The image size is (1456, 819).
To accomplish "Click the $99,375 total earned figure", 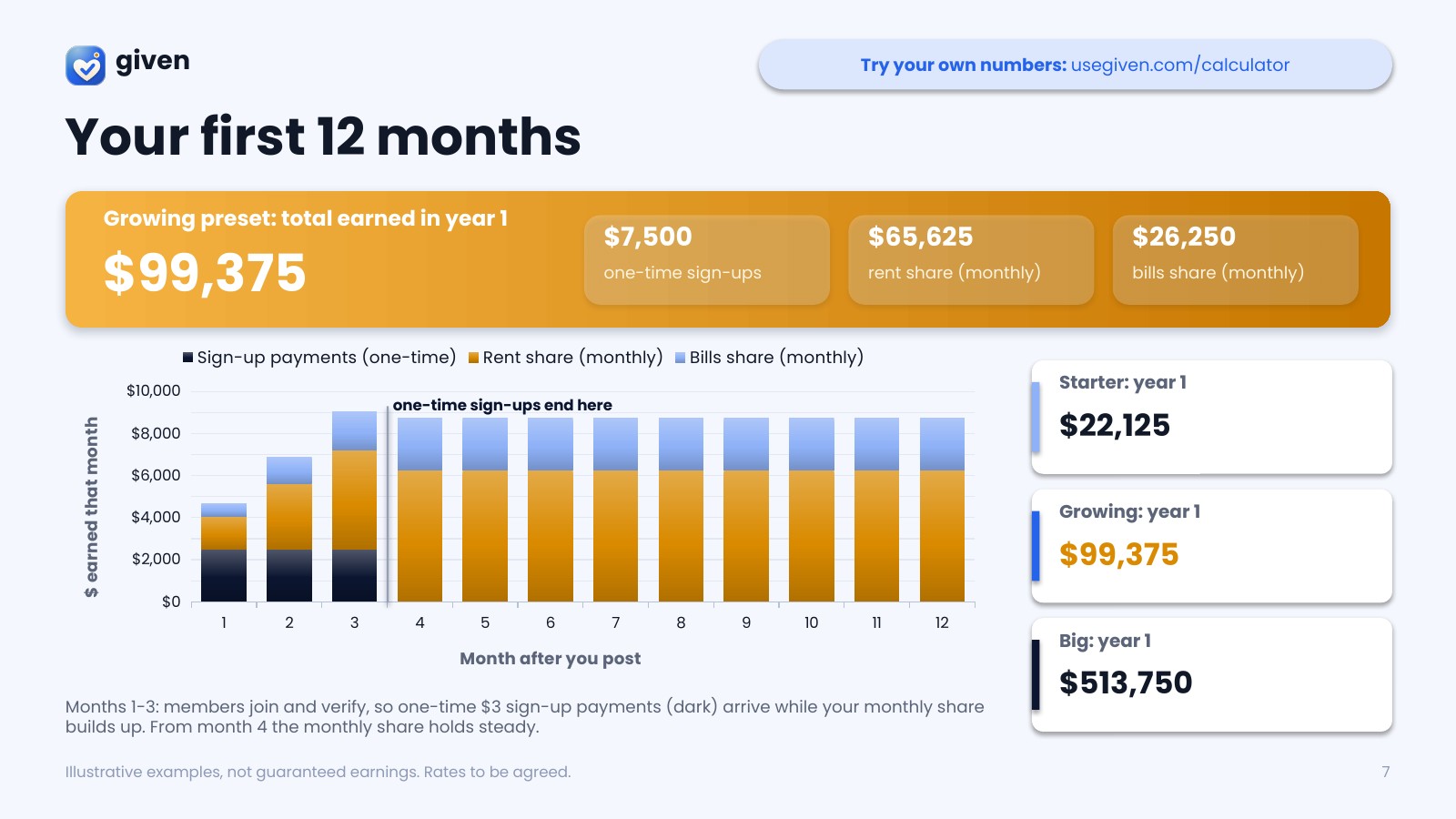I will tap(205, 273).
